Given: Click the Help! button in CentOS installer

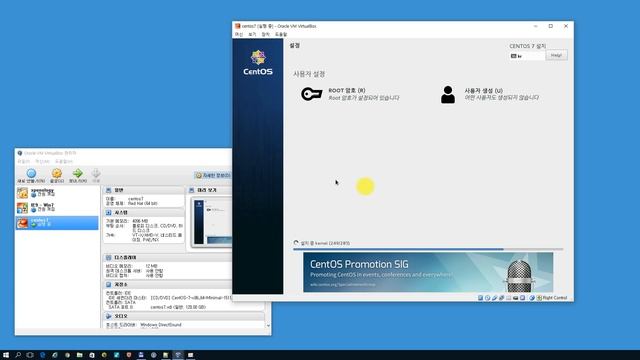Looking at the screenshot, I should point(556,55).
